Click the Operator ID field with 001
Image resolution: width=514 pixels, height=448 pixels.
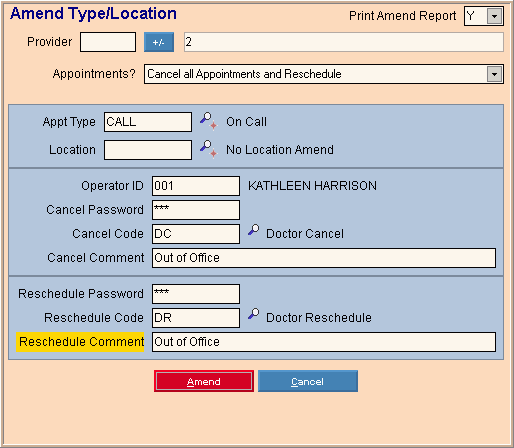pos(196,186)
